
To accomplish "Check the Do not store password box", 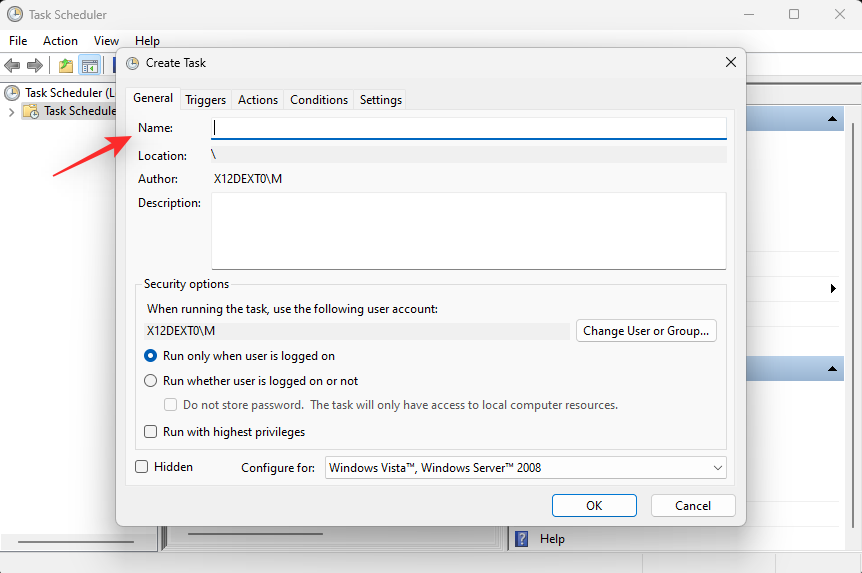I will click(x=170, y=405).
